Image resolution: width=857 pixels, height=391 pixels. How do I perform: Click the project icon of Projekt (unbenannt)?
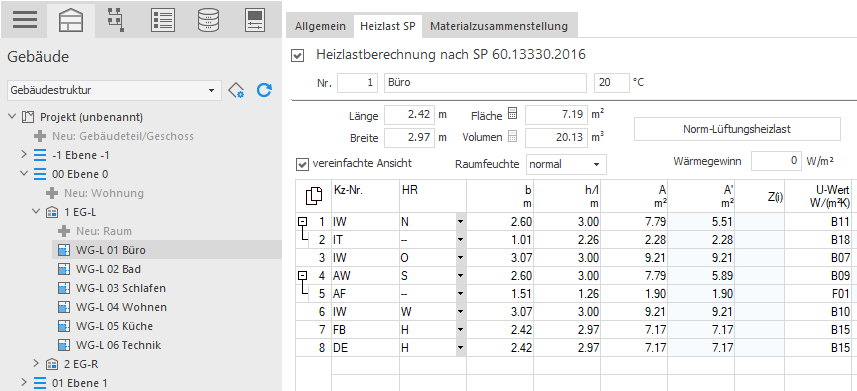coord(28,117)
